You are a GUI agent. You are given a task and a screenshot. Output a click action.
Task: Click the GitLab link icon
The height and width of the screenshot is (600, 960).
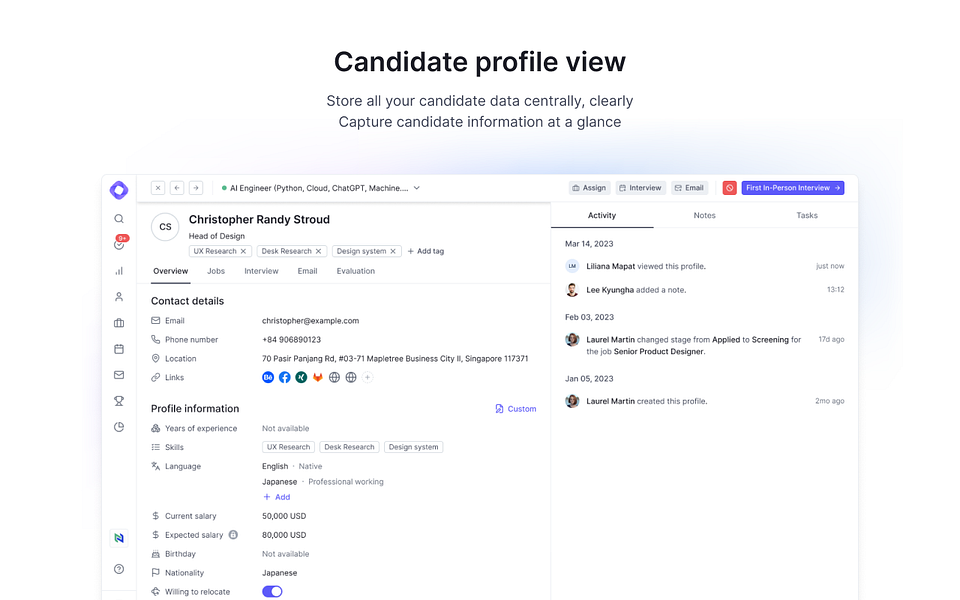tap(318, 377)
